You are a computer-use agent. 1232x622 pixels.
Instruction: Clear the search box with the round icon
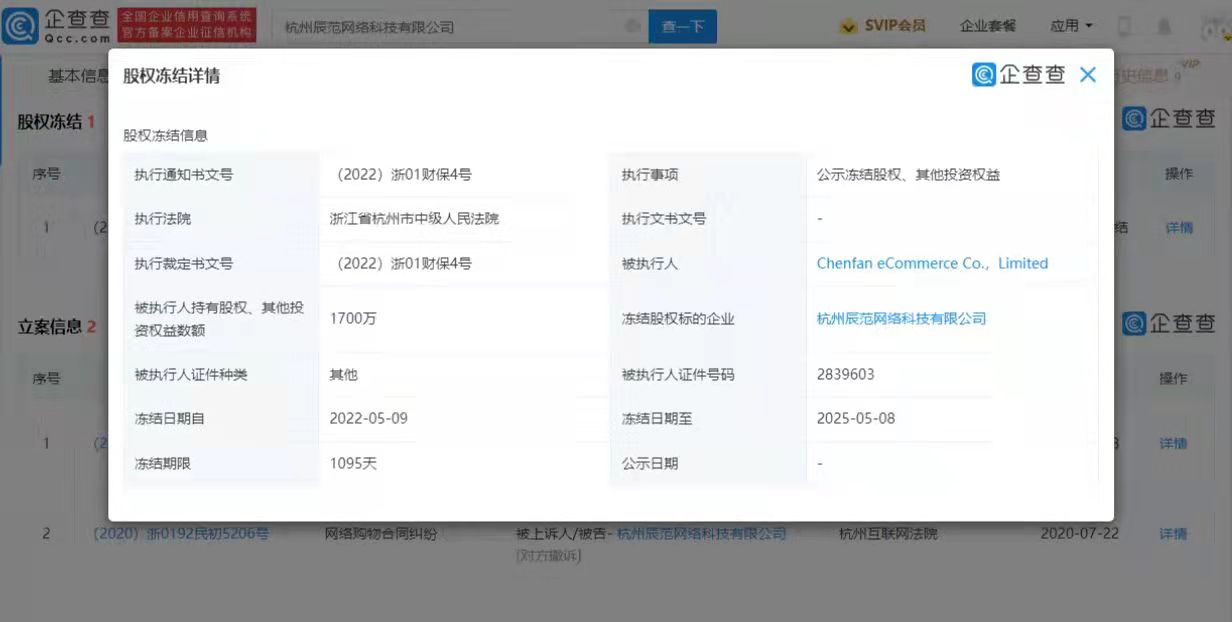pos(632,26)
